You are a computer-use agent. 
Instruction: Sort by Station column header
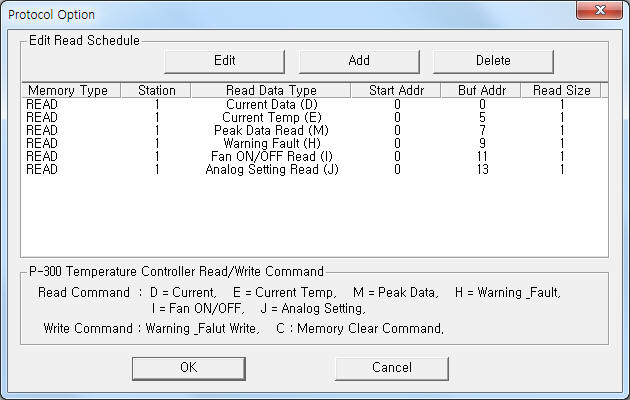click(x=156, y=90)
